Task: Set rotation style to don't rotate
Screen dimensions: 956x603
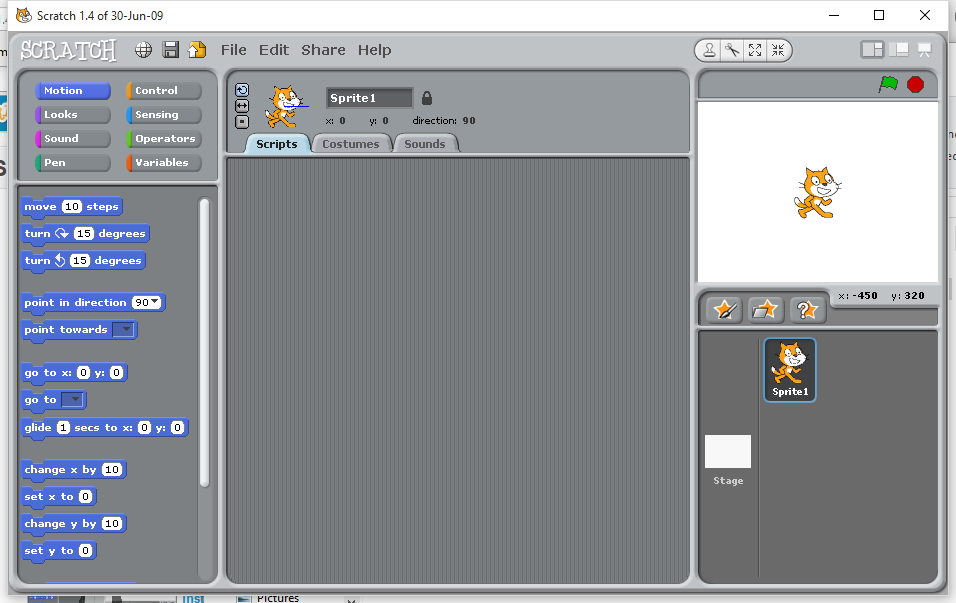Action: [242, 122]
